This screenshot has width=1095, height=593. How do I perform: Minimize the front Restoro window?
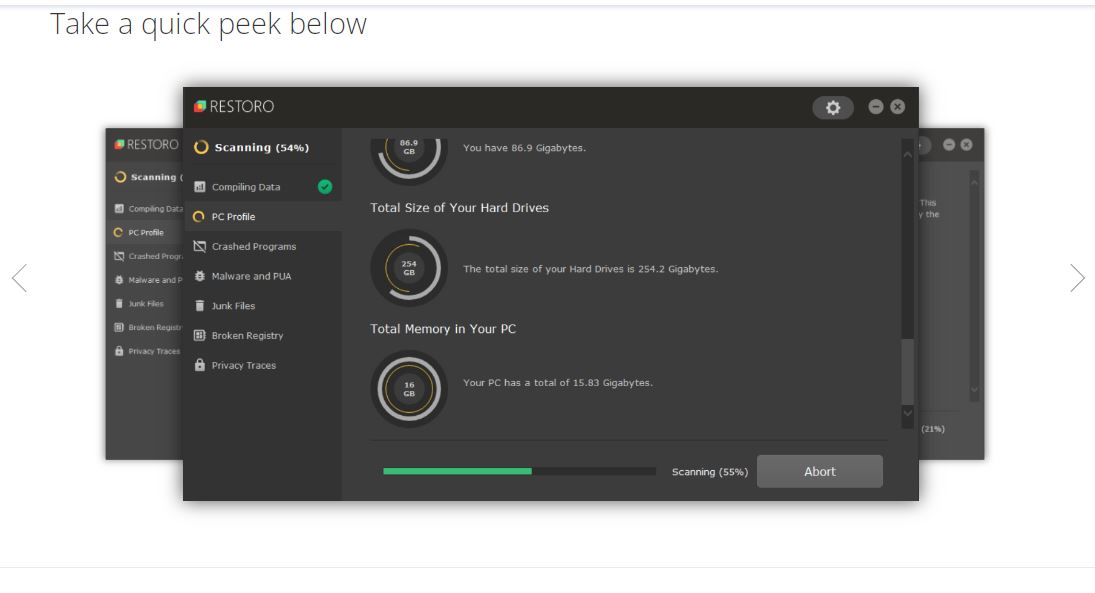pos(876,106)
